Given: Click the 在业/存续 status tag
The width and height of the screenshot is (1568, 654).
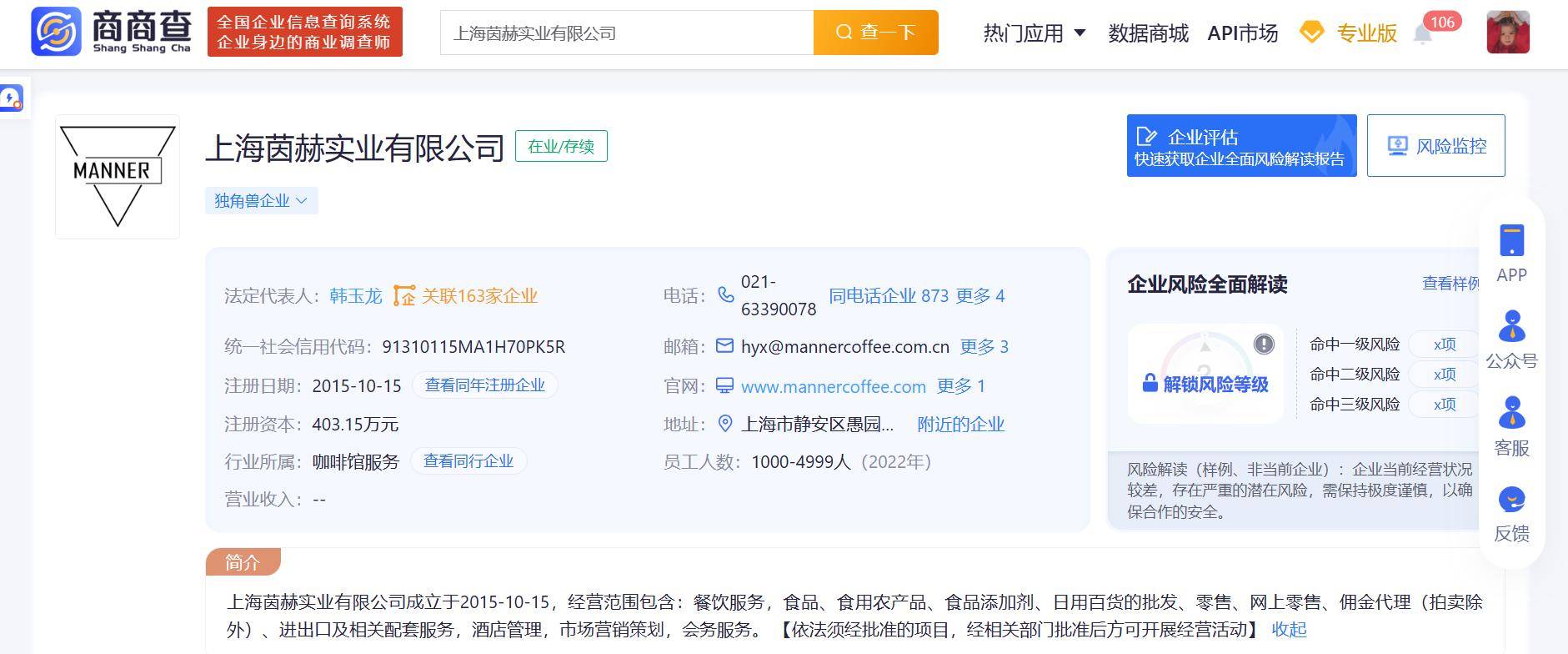Looking at the screenshot, I should pos(561,146).
